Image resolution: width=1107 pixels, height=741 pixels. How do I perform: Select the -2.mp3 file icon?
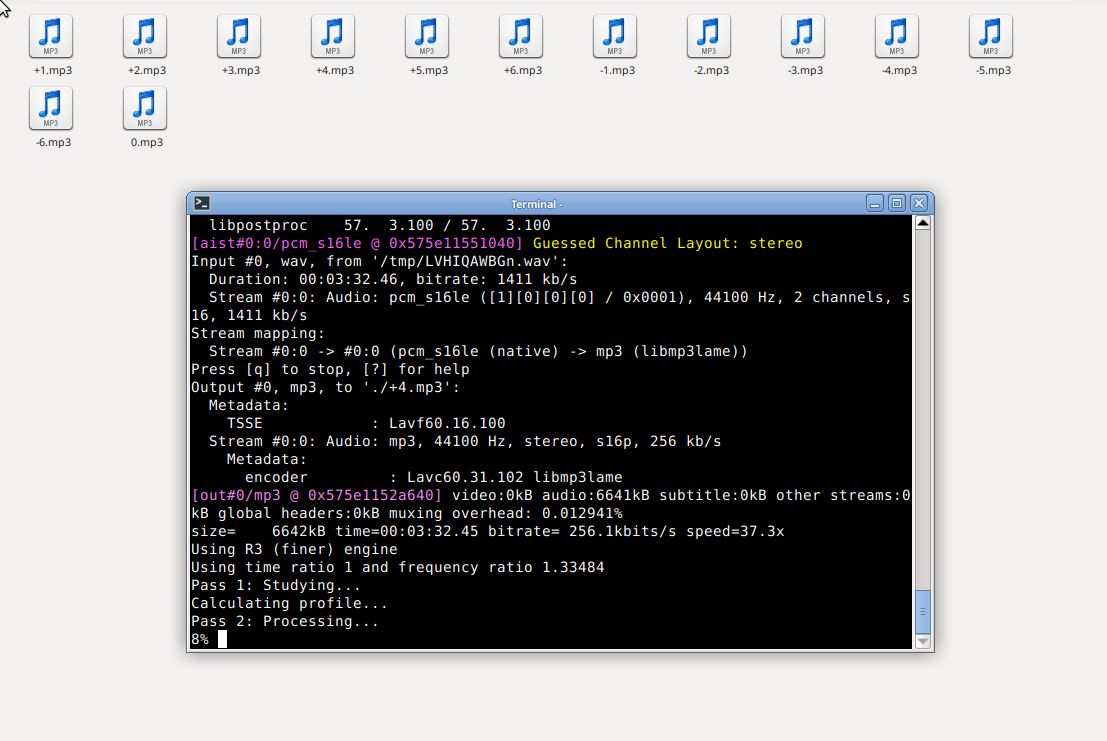point(709,37)
